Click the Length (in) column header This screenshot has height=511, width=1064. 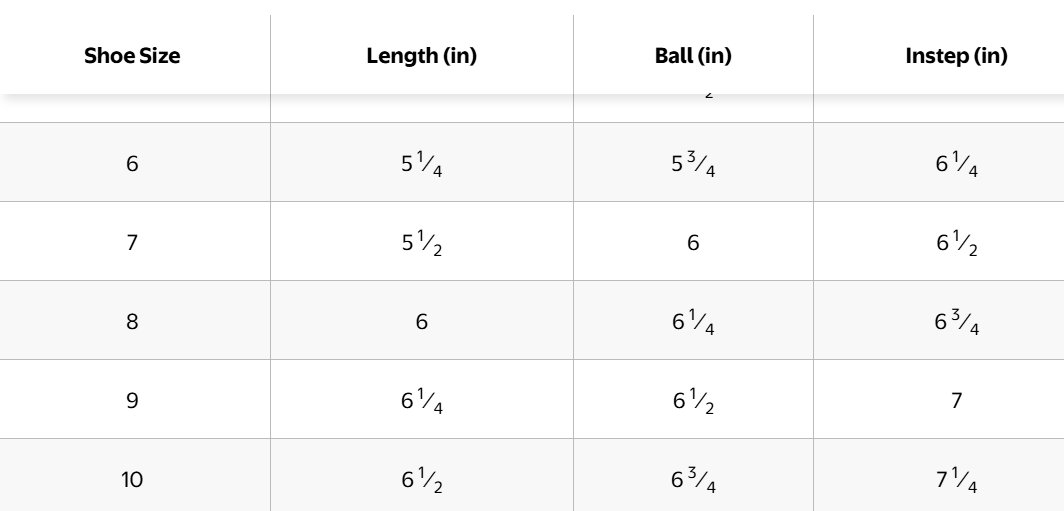click(x=421, y=56)
